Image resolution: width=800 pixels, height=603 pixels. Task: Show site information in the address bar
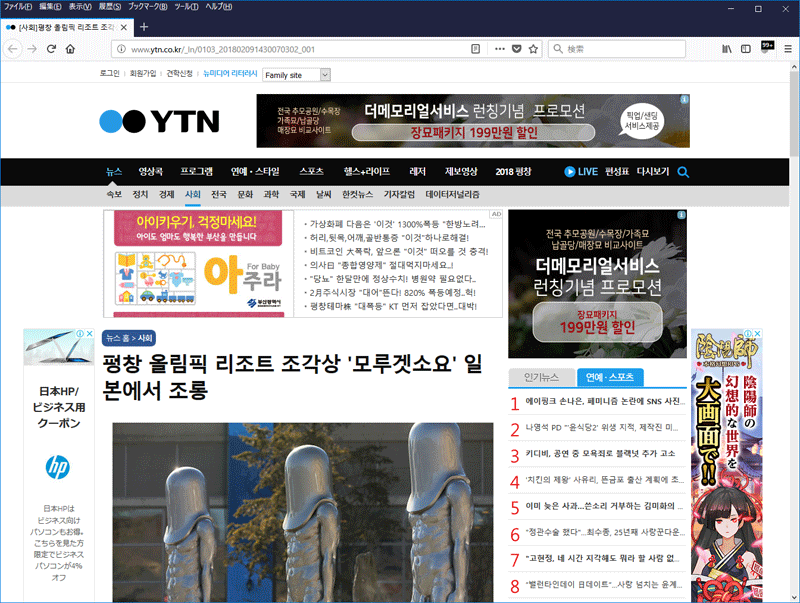[x=121, y=49]
